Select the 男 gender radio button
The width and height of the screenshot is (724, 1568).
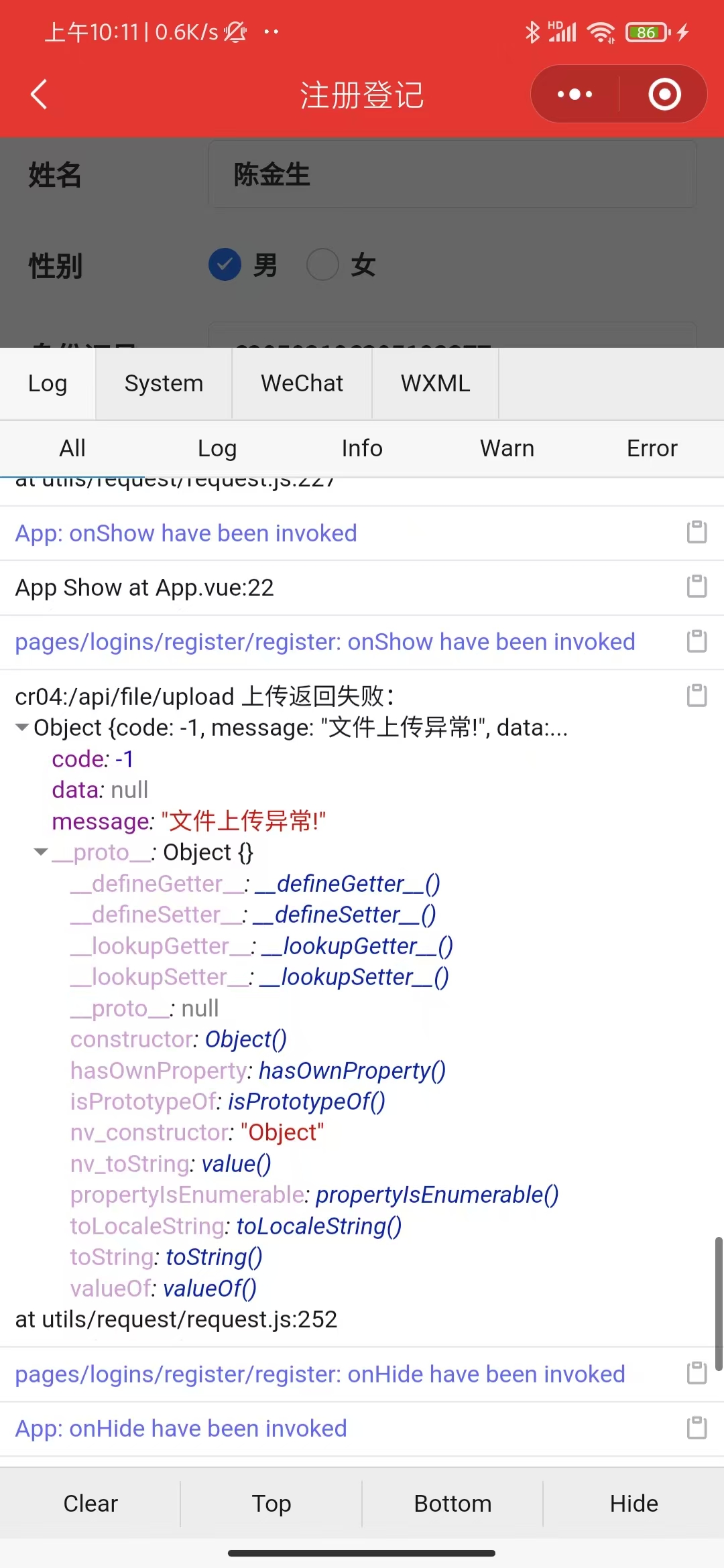pos(225,264)
